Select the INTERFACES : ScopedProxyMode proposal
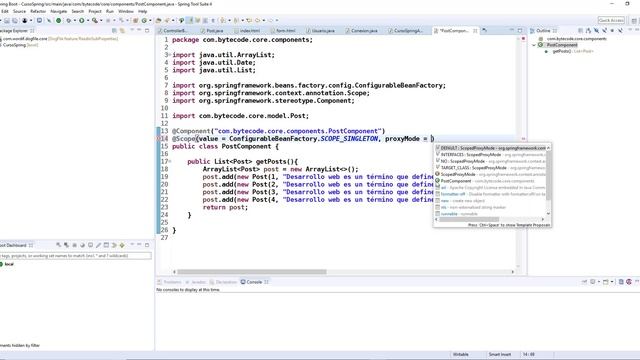640x360 pixels. point(491,155)
